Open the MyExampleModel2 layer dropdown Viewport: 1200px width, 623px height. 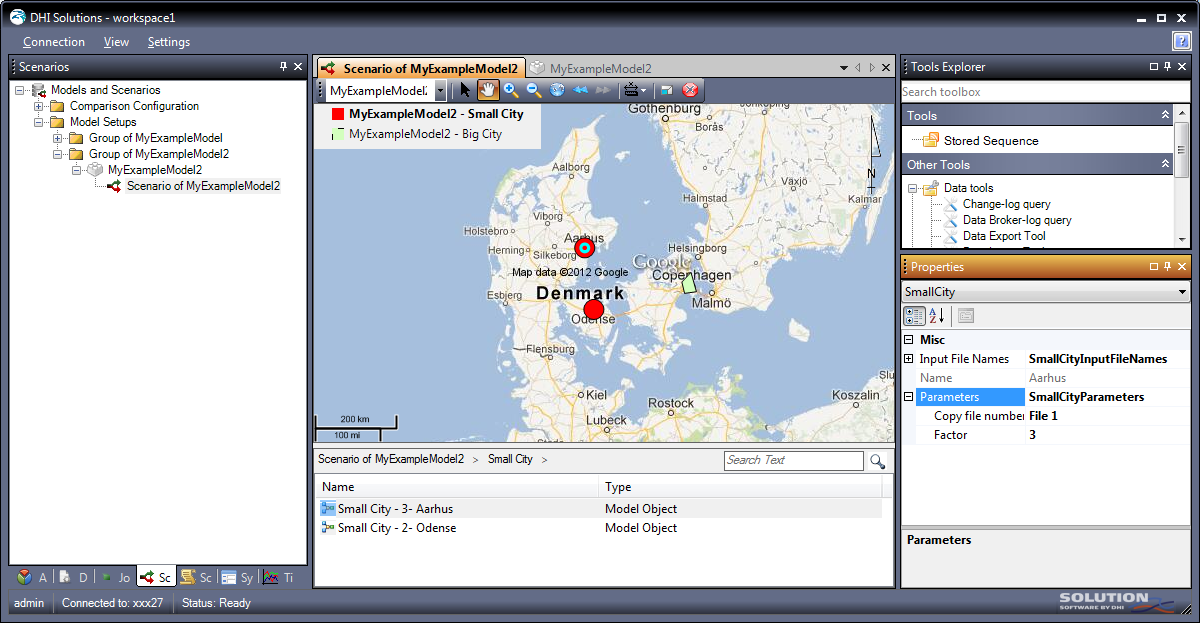(x=441, y=91)
